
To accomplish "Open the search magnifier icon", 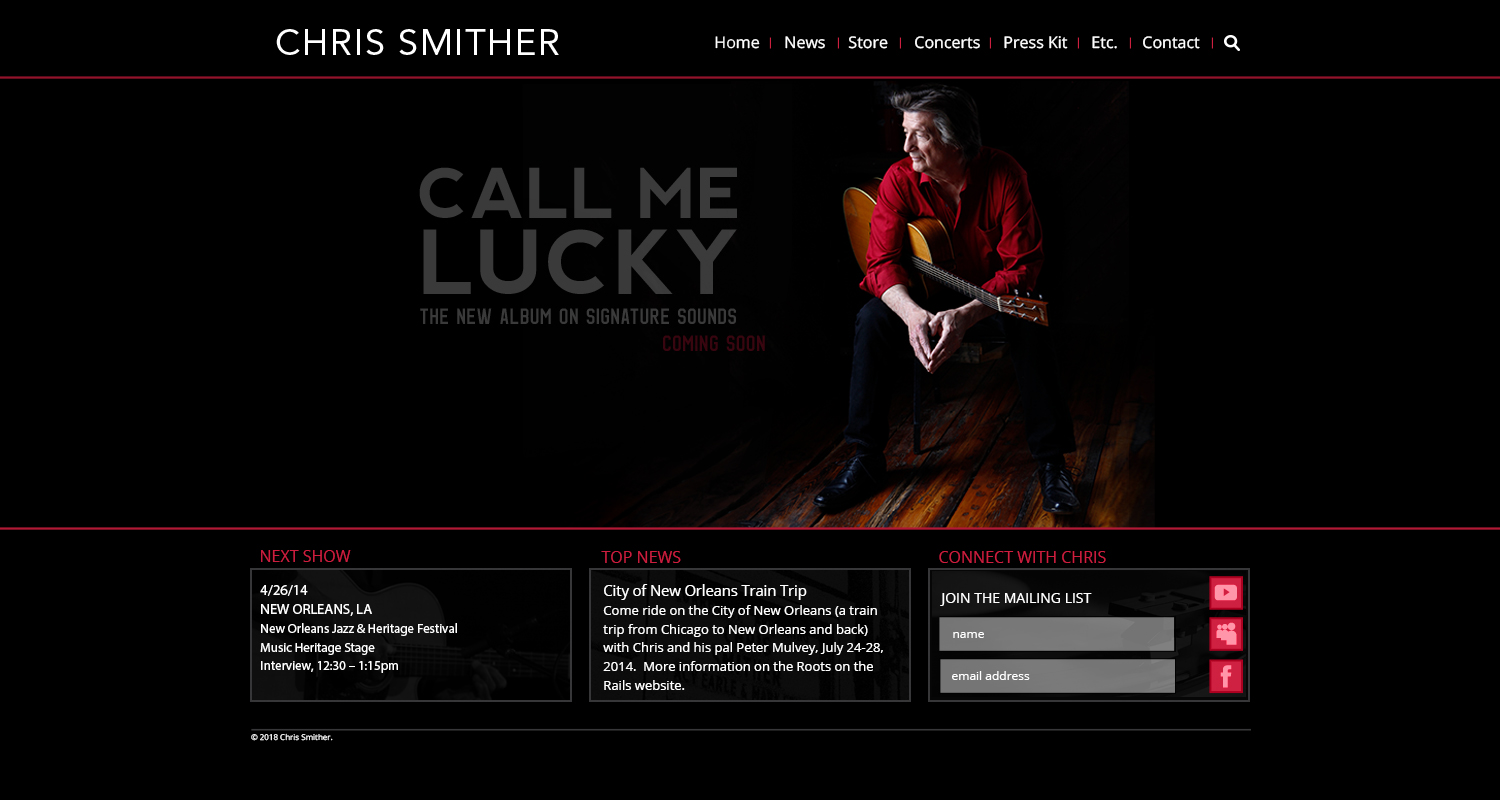I will [x=1232, y=43].
